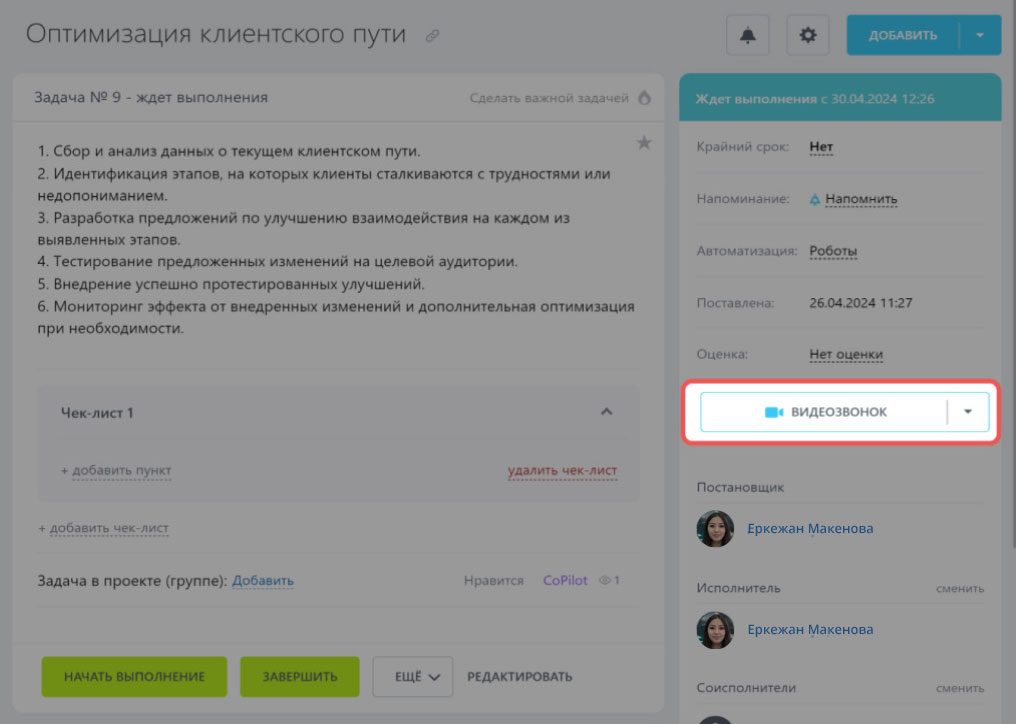The width and height of the screenshot is (1016, 724).
Task: Start a Видеозвонок call
Action: [824, 412]
